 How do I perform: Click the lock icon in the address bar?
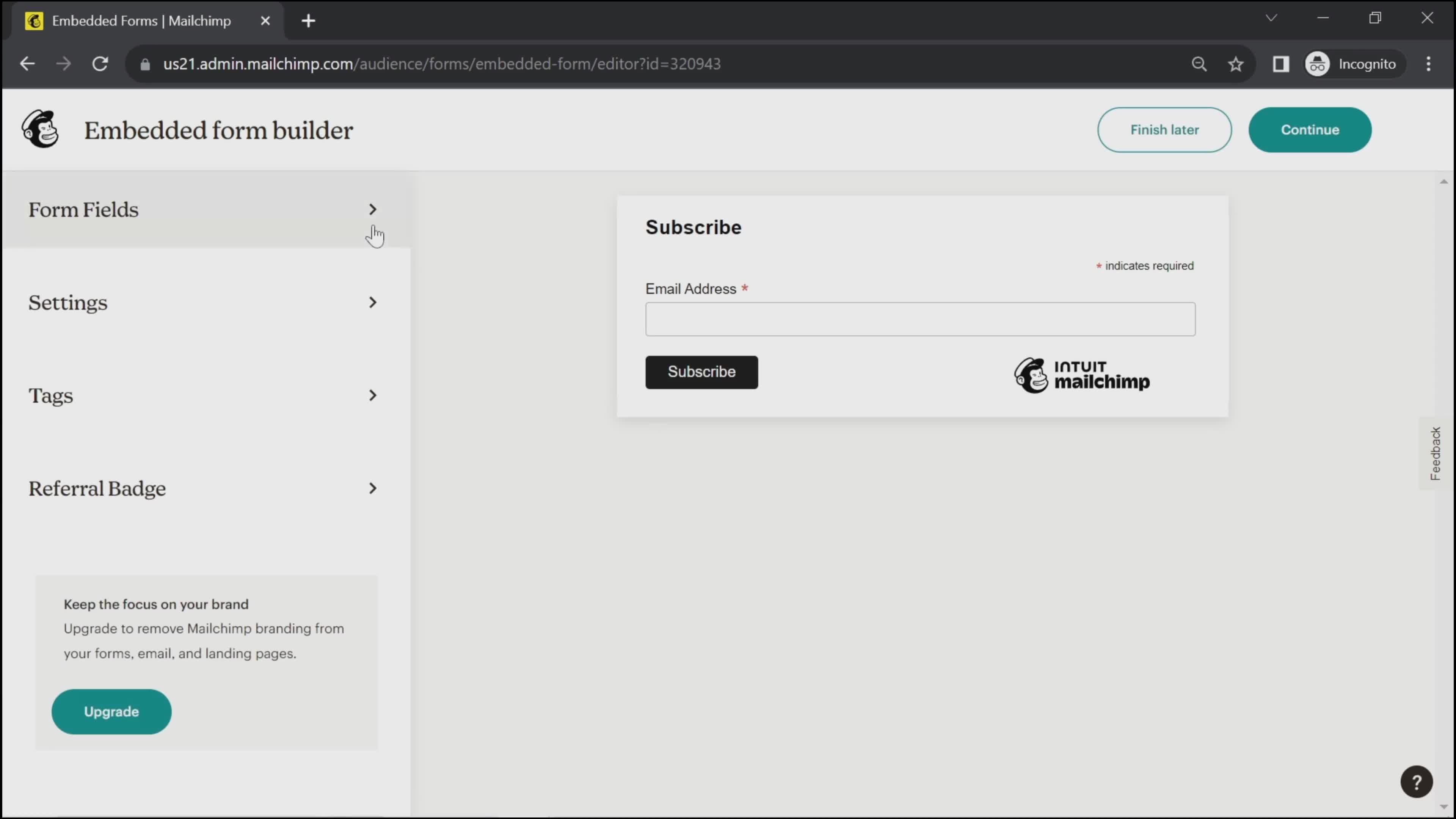click(145, 64)
